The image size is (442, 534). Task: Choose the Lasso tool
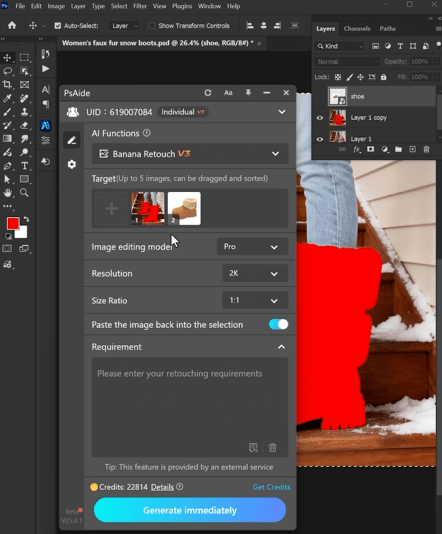click(x=7, y=71)
